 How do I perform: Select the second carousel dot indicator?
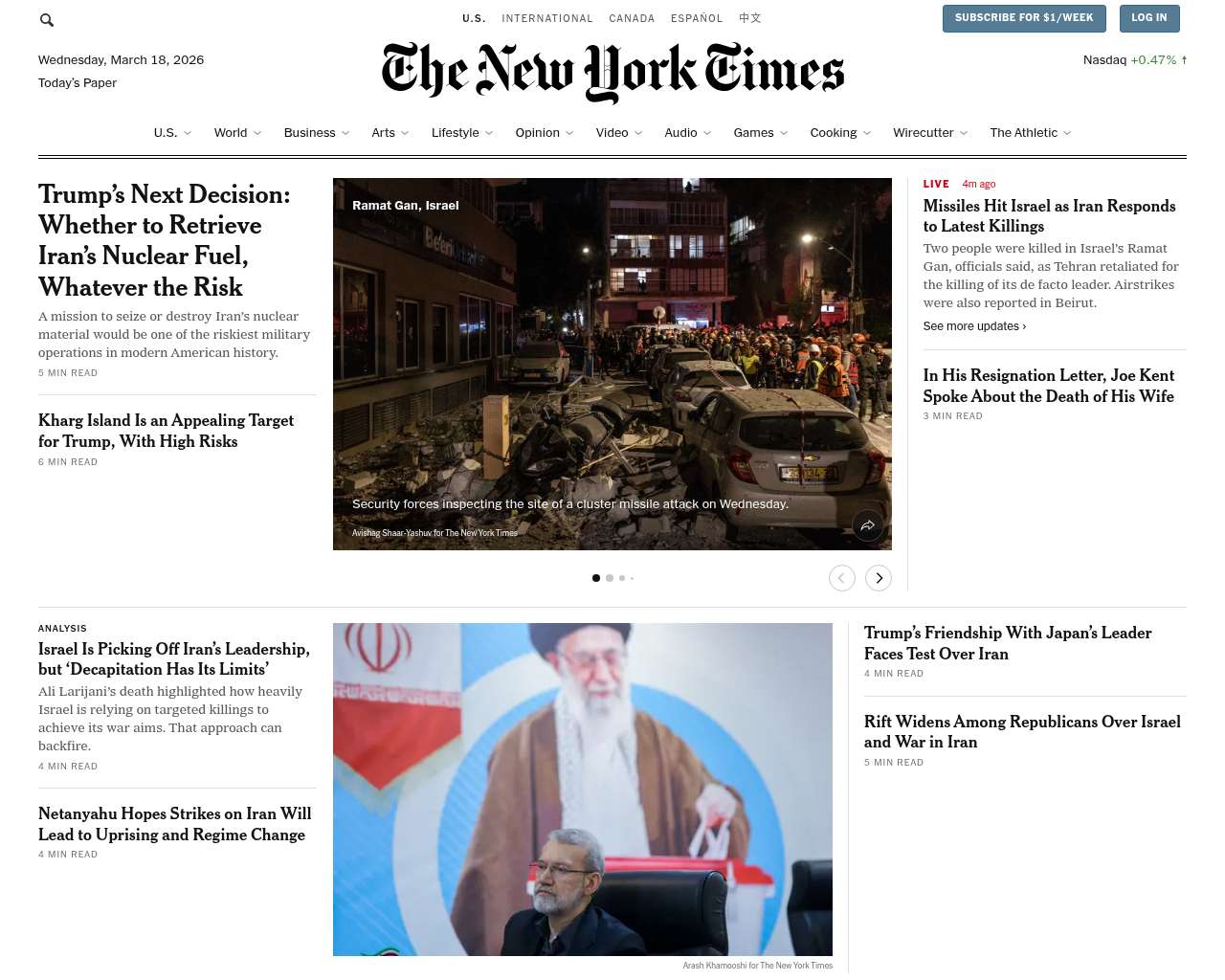coord(610,578)
